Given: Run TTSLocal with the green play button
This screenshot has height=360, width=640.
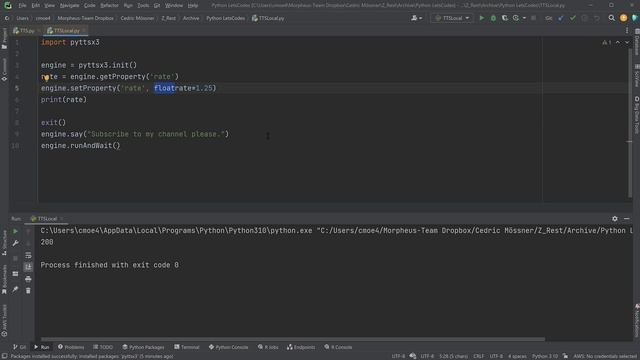Looking at the screenshot, I should tap(482, 18).
